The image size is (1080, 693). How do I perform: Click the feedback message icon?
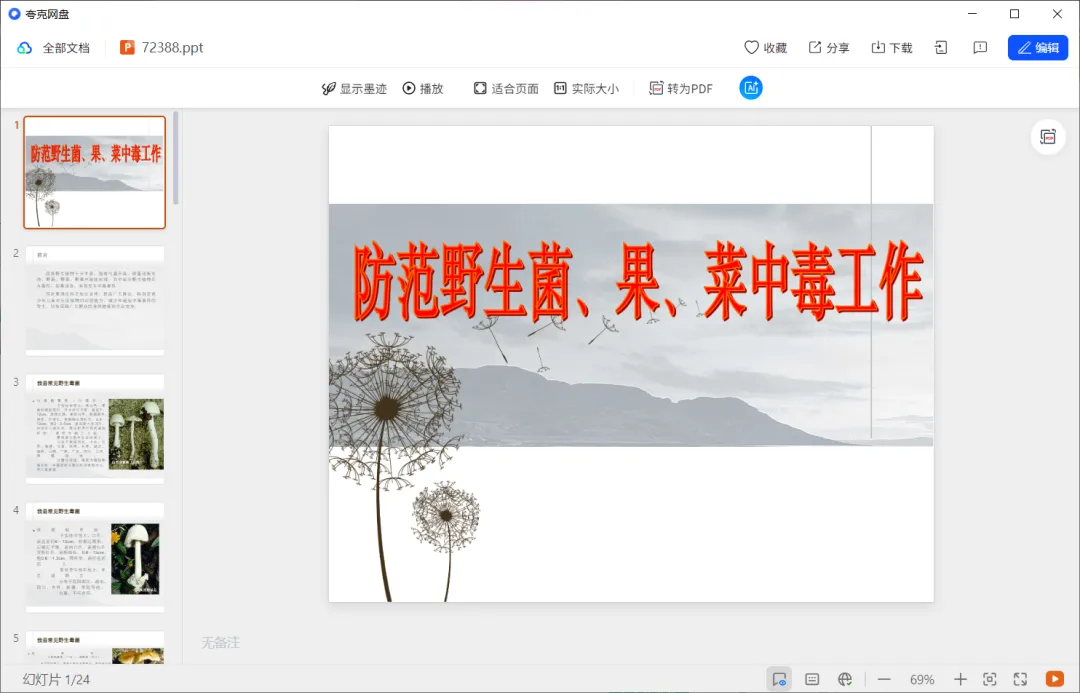pos(980,48)
